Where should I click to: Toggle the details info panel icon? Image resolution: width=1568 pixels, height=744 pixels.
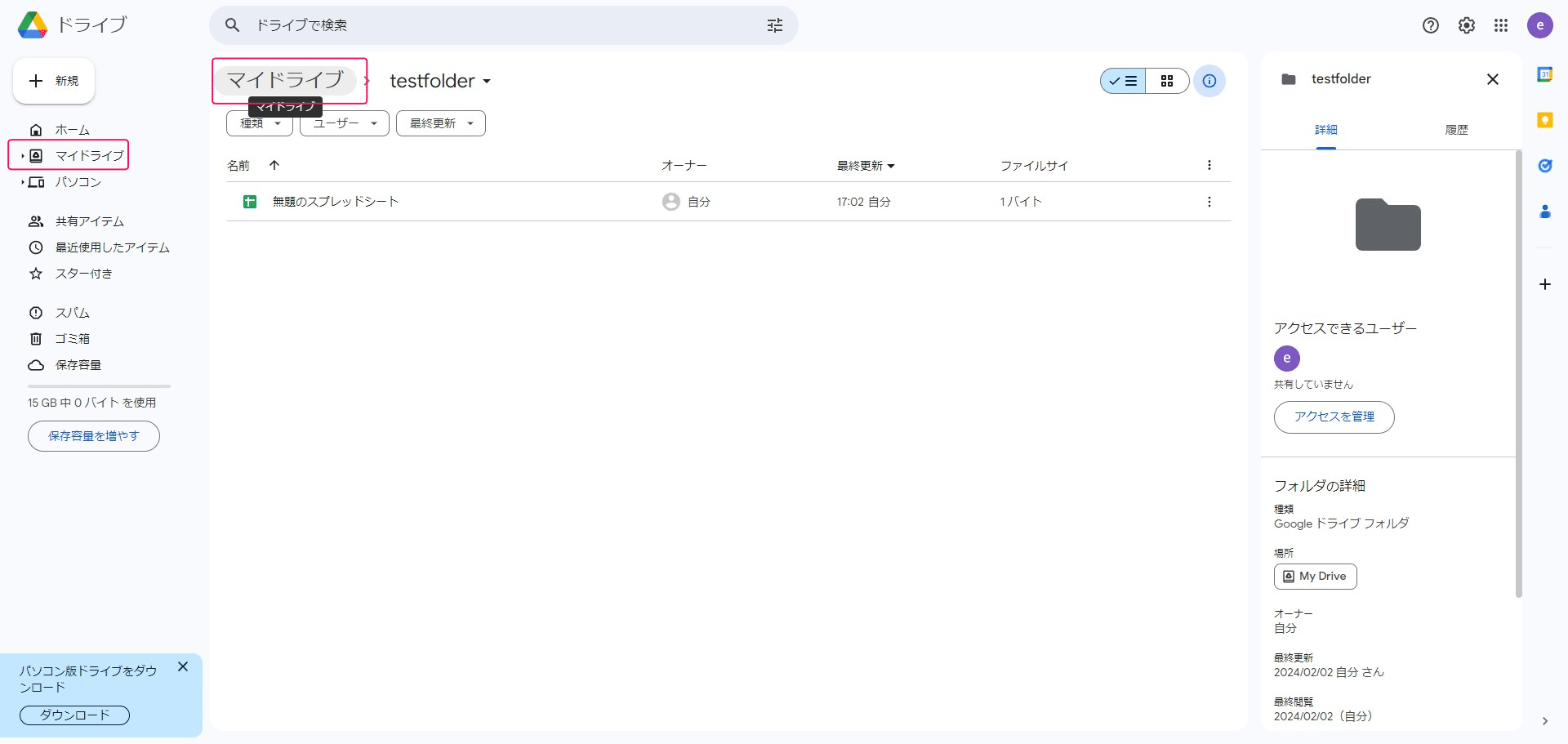click(1209, 81)
